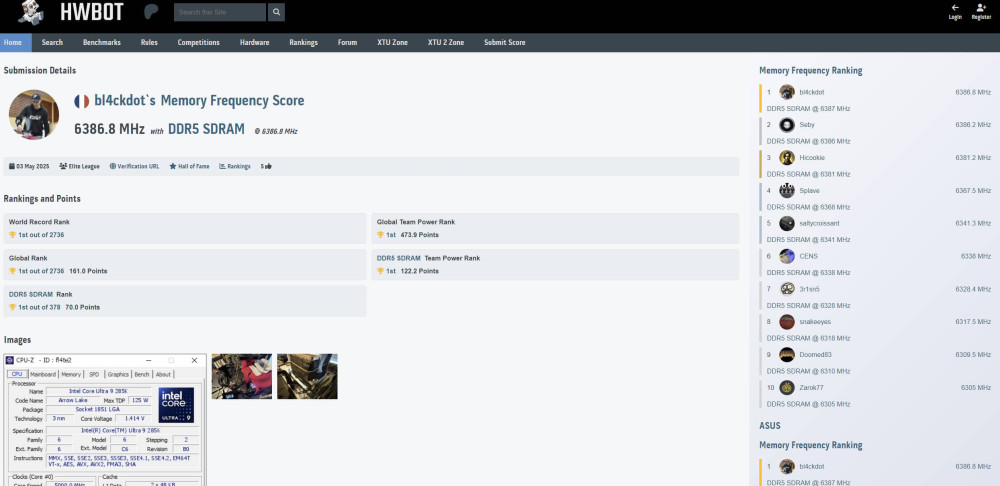Open the Rules menu item
1000x486 pixels.
point(149,43)
